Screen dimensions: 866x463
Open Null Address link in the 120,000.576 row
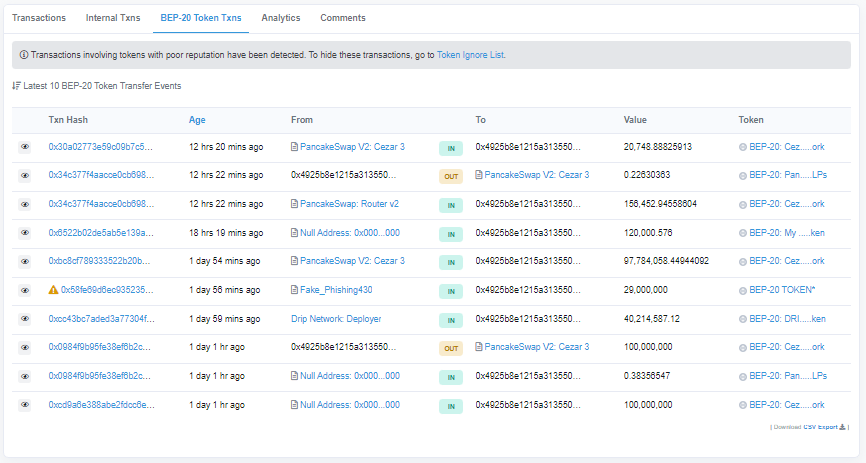[350, 233]
